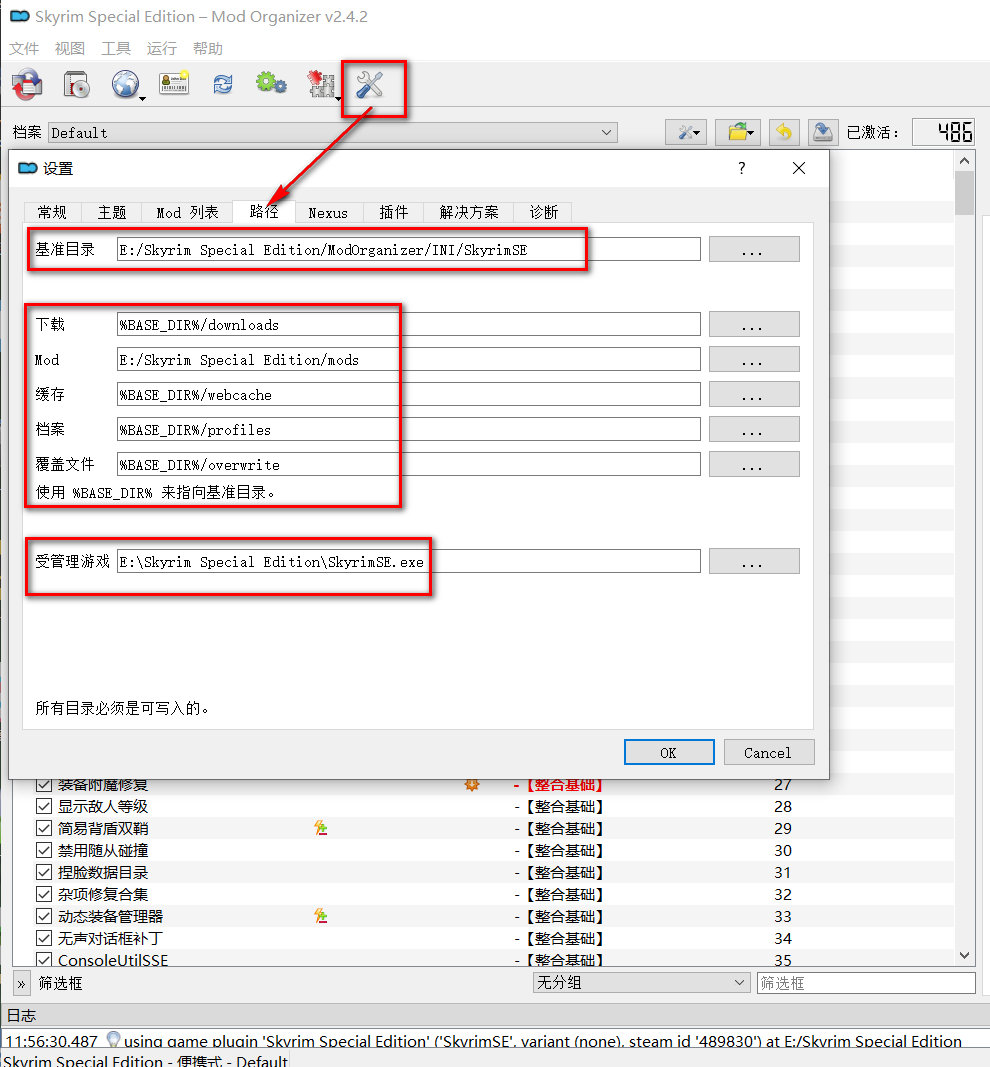Click Install Mod from archive icon

[76, 86]
